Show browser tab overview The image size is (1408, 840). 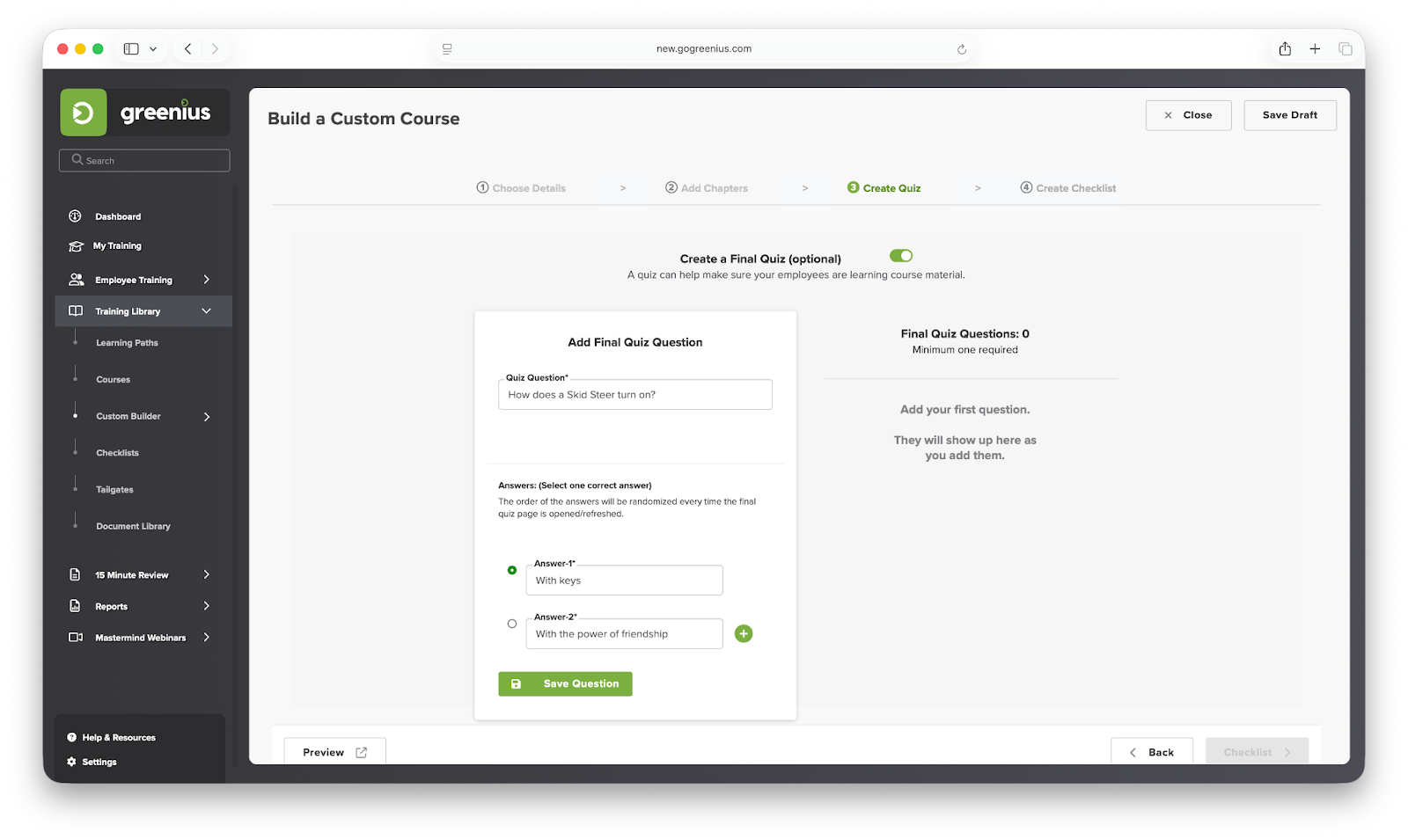click(x=1346, y=49)
